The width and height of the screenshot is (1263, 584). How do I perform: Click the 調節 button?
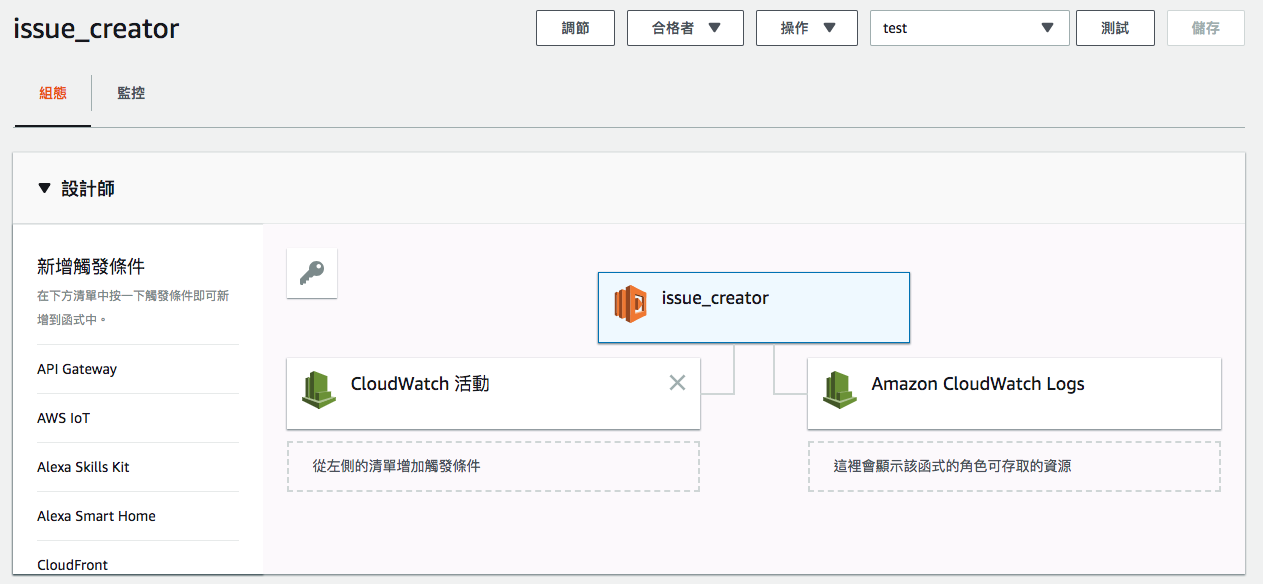click(x=575, y=28)
